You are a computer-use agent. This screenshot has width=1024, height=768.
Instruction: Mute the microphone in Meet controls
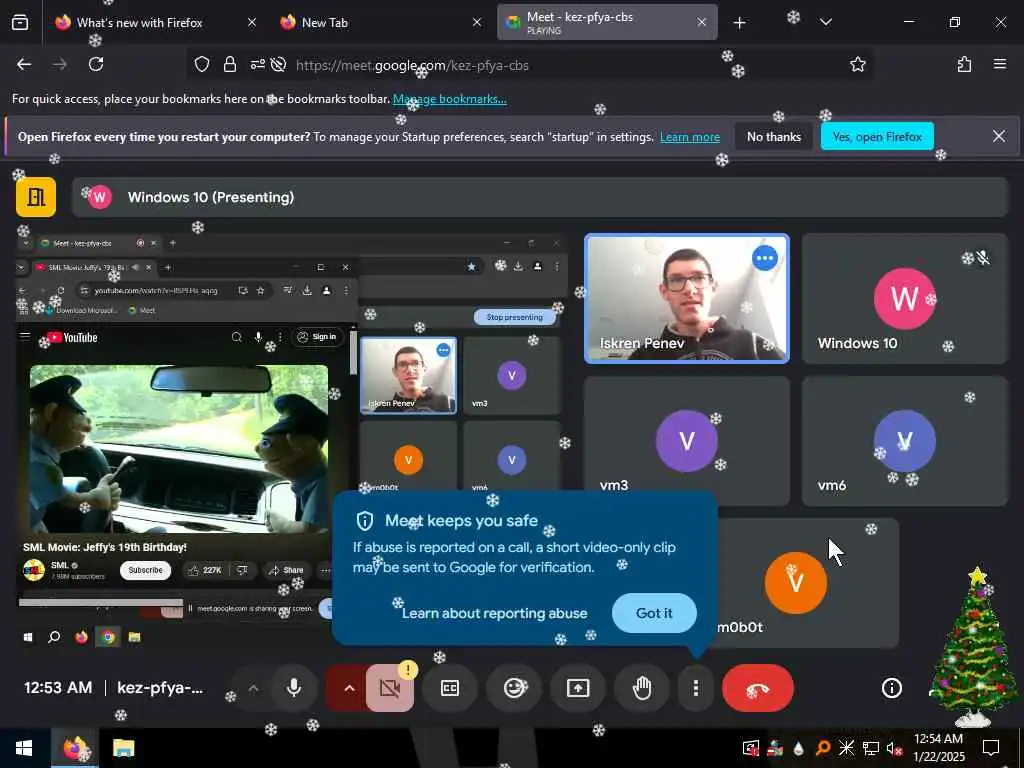click(x=294, y=688)
